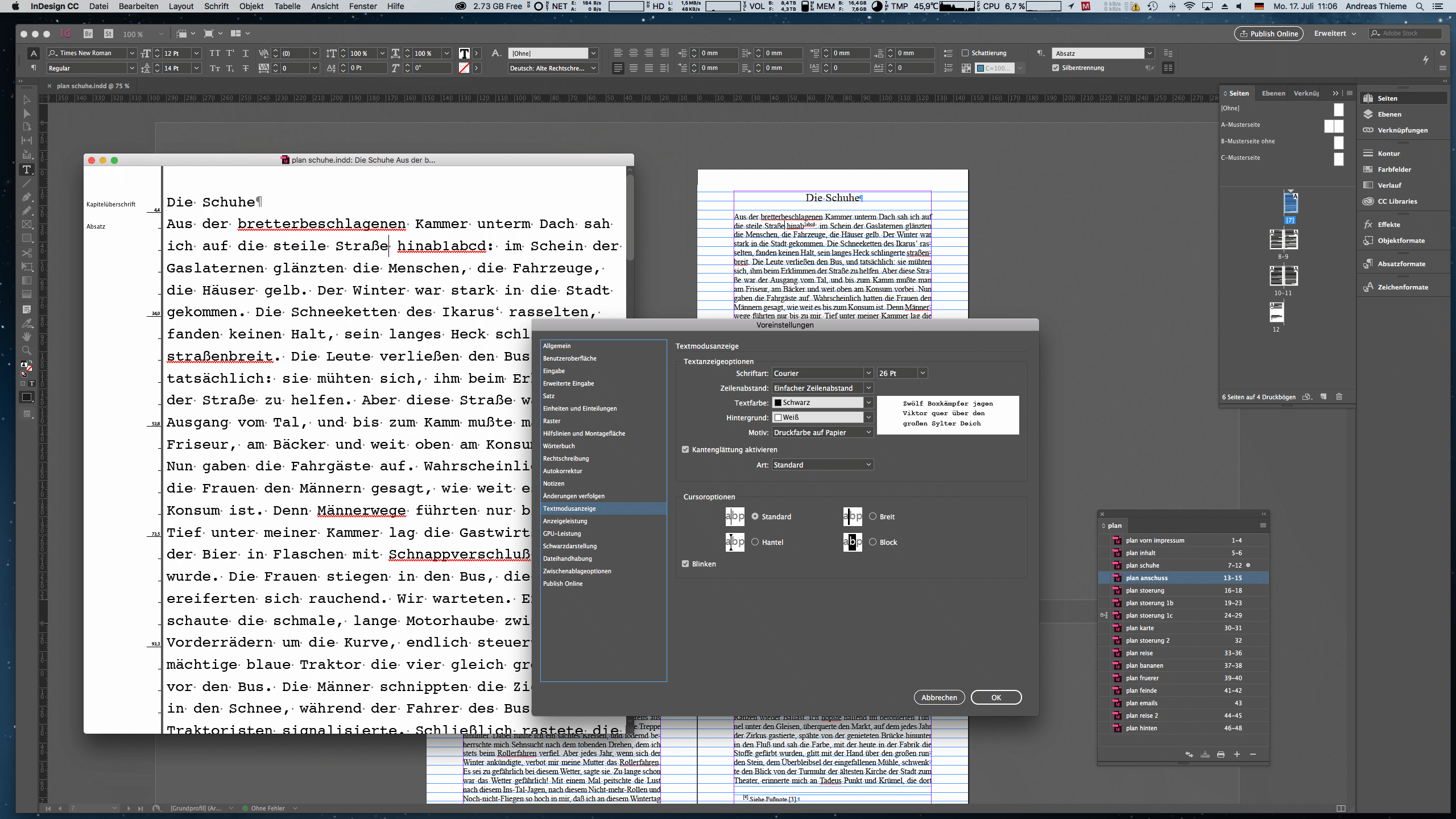Select the Direct Selection tool
The height and width of the screenshot is (819, 1456).
point(27,114)
